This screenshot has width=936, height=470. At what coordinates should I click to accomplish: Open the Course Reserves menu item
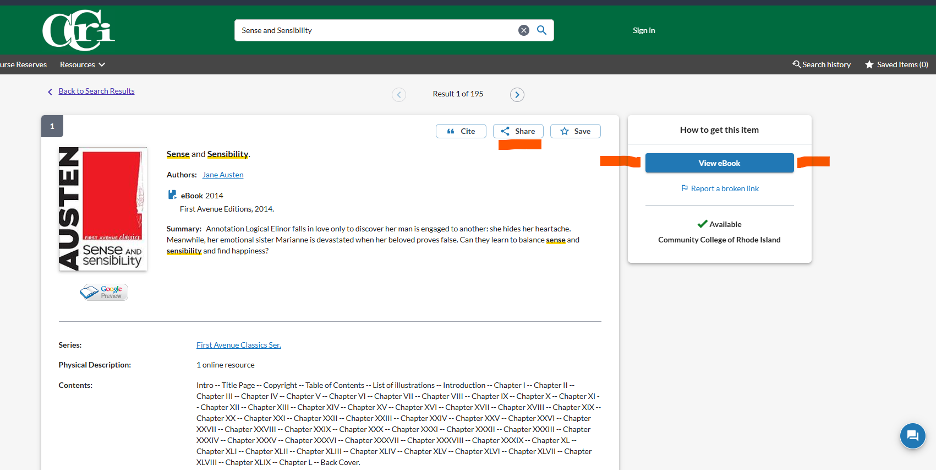(x=23, y=64)
